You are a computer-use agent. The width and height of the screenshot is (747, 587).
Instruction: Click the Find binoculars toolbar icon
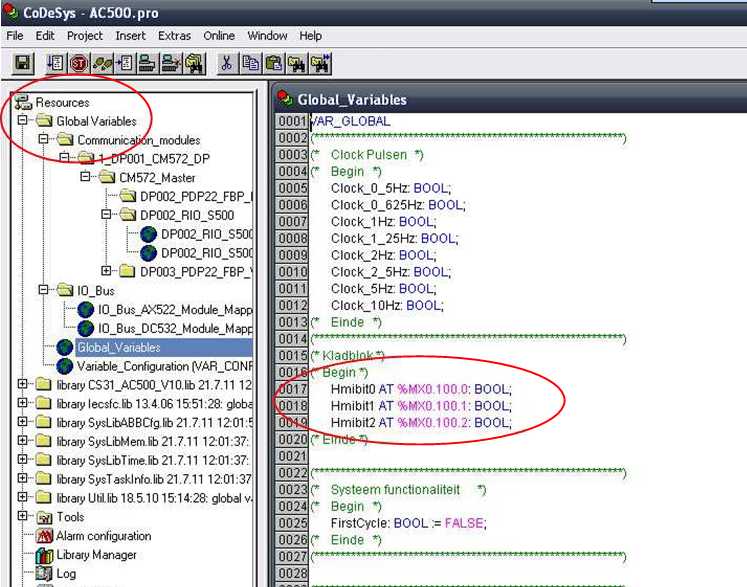[296, 64]
